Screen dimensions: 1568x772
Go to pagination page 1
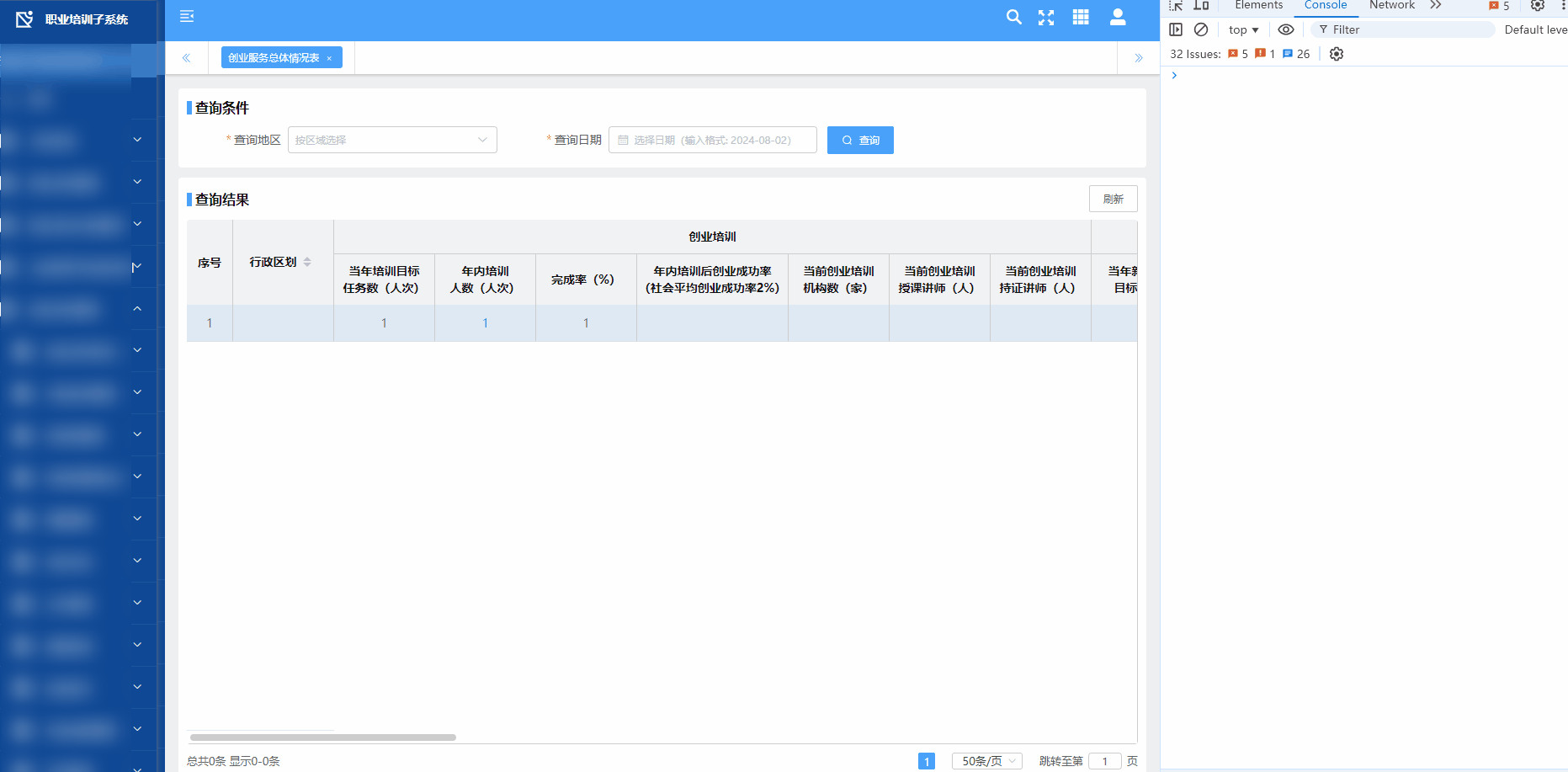pos(927,761)
